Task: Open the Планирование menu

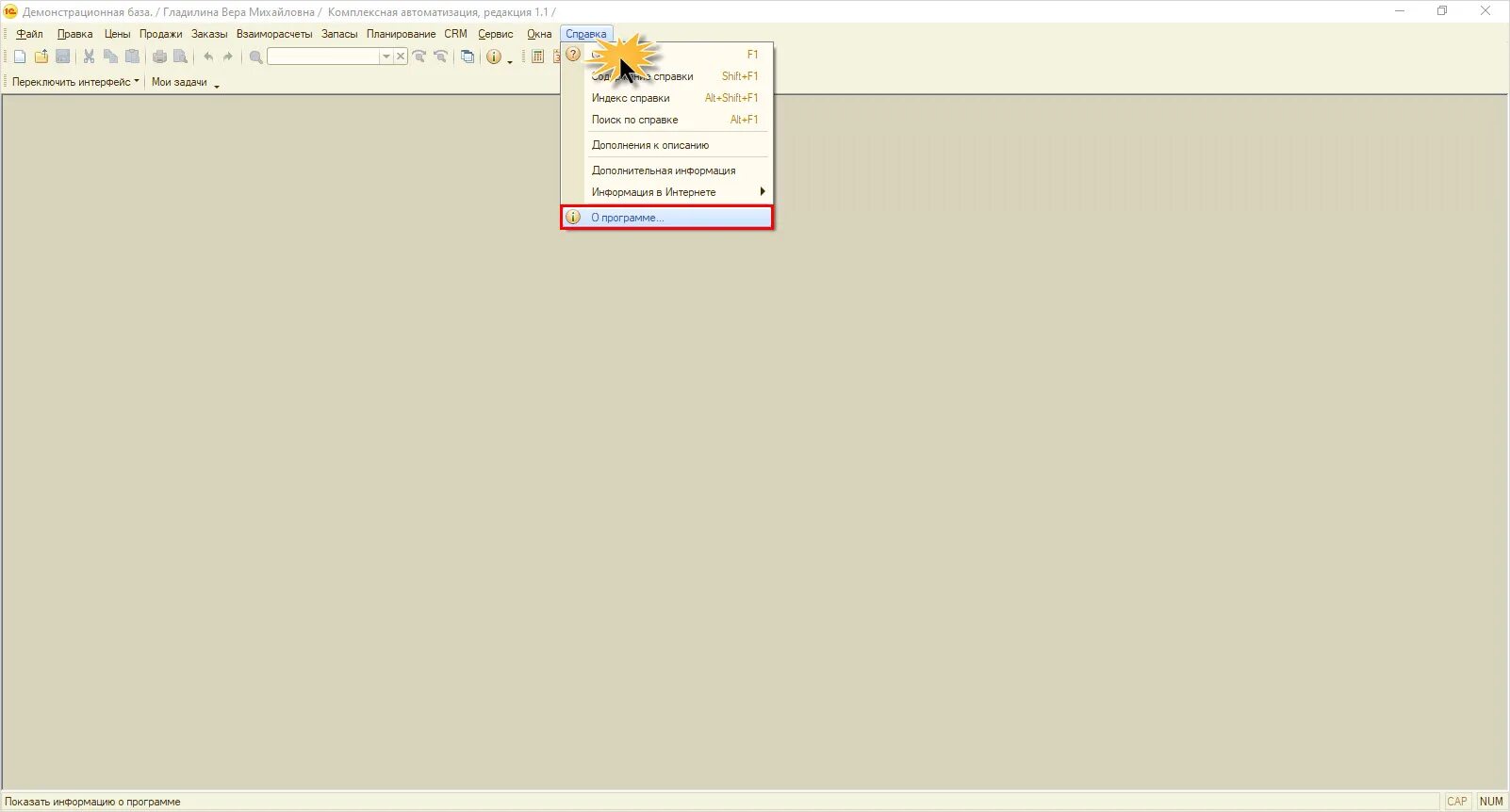Action: pos(401,34)
